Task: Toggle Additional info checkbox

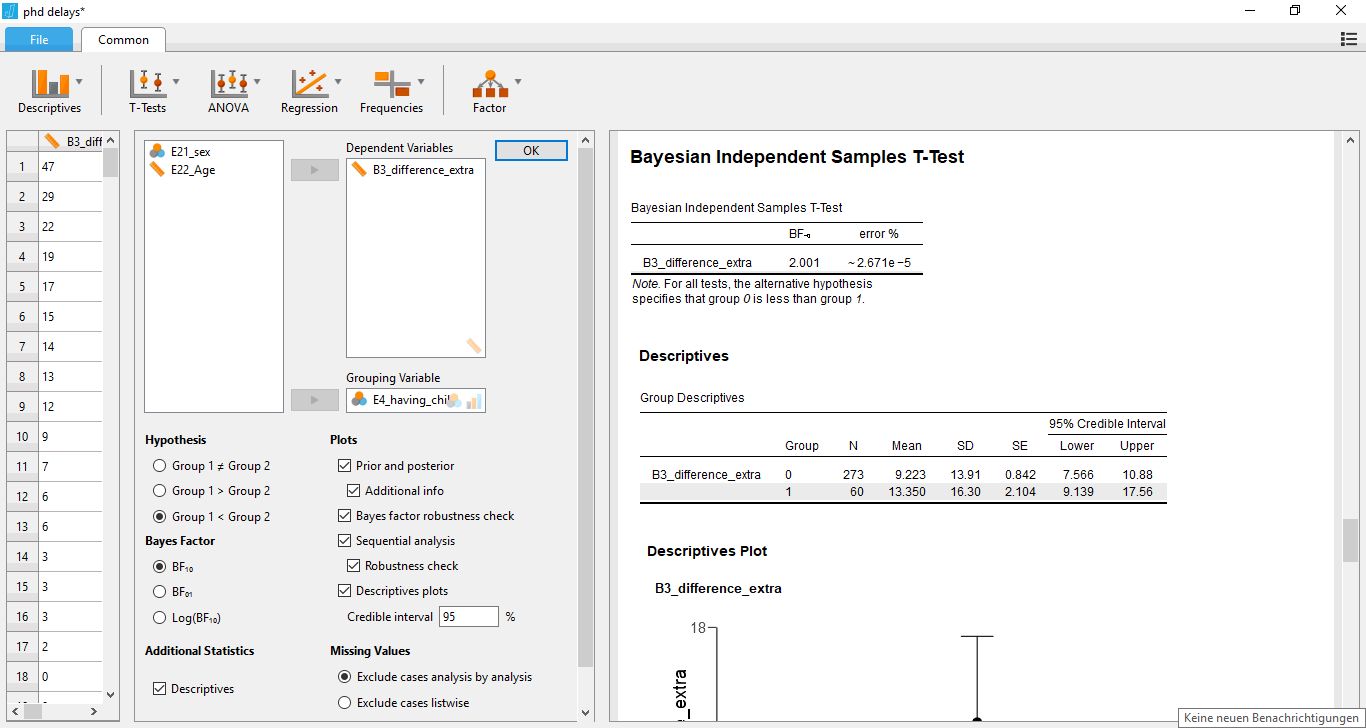Action: click(354, 490)
